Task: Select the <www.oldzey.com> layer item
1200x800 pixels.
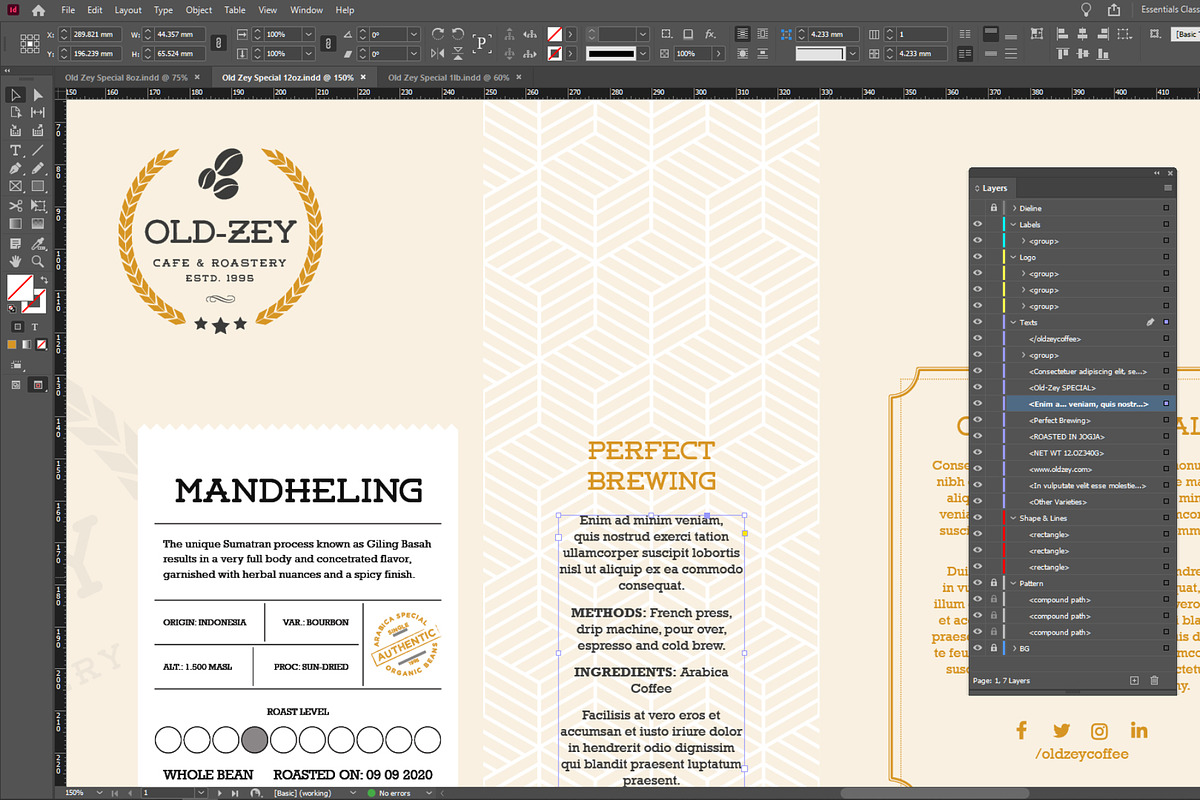Action: [x=1059, y=470]
